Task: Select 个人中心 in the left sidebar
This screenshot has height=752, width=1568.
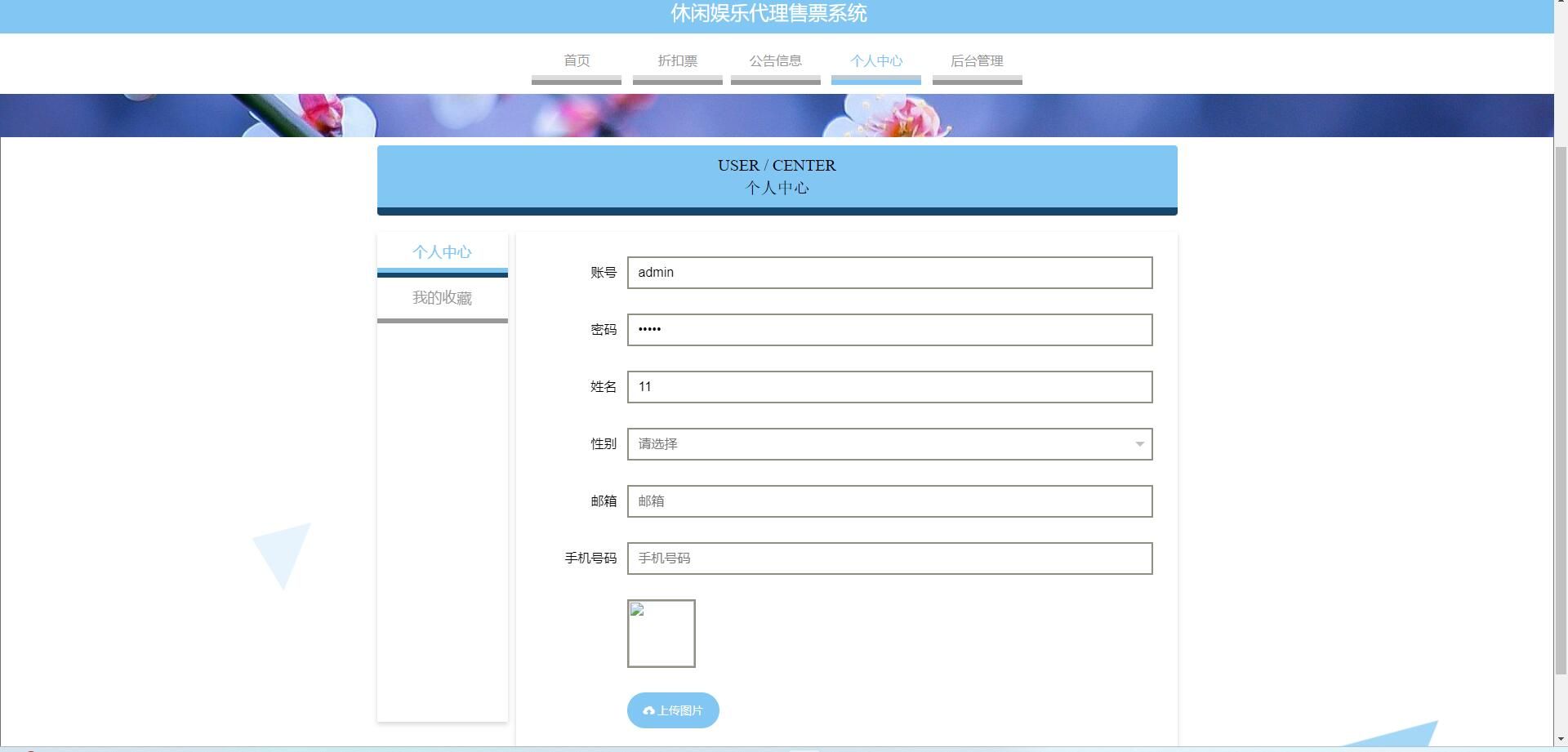Action: coord(442,252)
